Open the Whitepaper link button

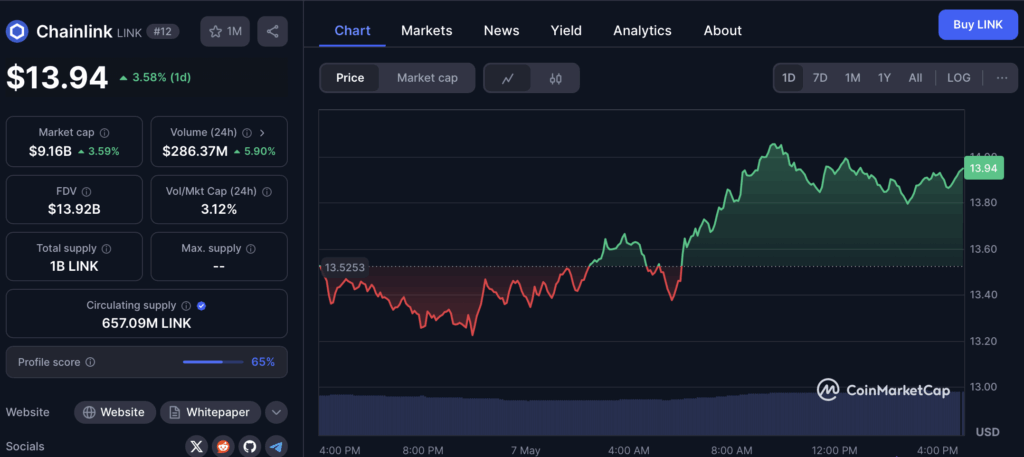tap(210, 413)
